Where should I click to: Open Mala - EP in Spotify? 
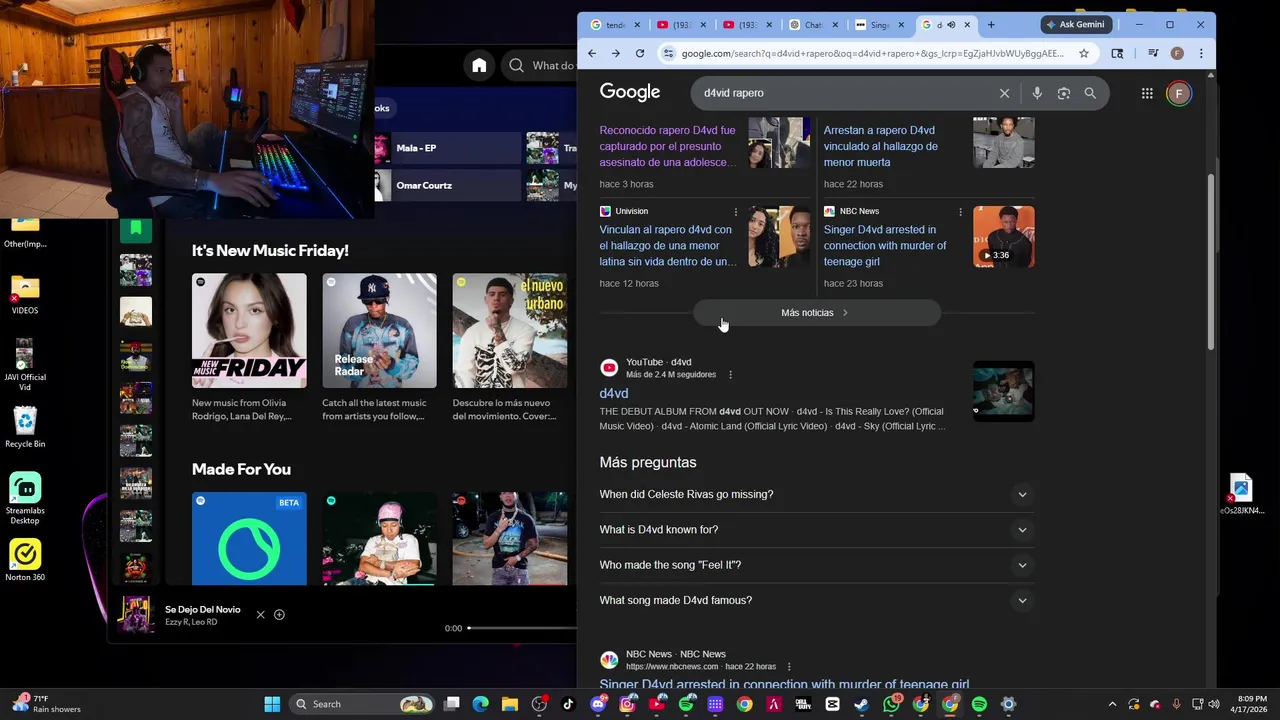447,148
